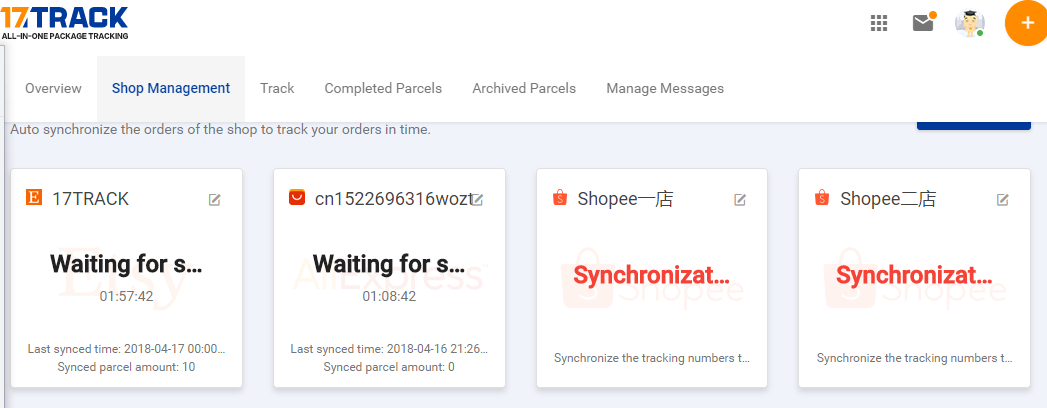Select the Shop Management tab
Screen dimensions: 1047x408
coord(171,88)
